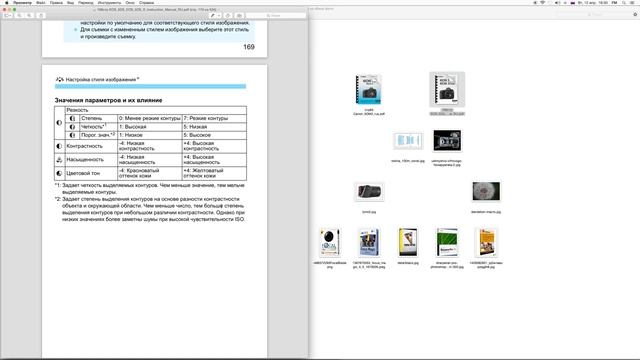This screenshot has width=640, height=360.
Task: Open the Правка menu
Action: click(56, 2)
